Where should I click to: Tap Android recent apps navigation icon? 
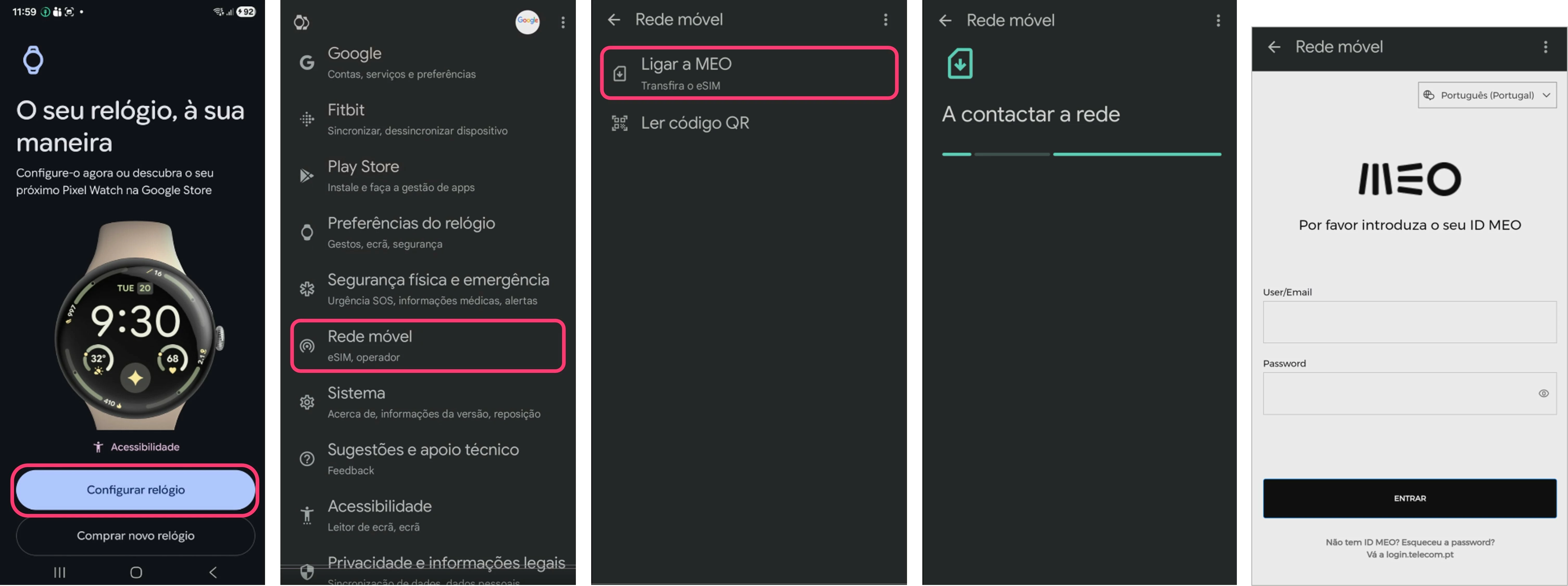coord(59,572)
